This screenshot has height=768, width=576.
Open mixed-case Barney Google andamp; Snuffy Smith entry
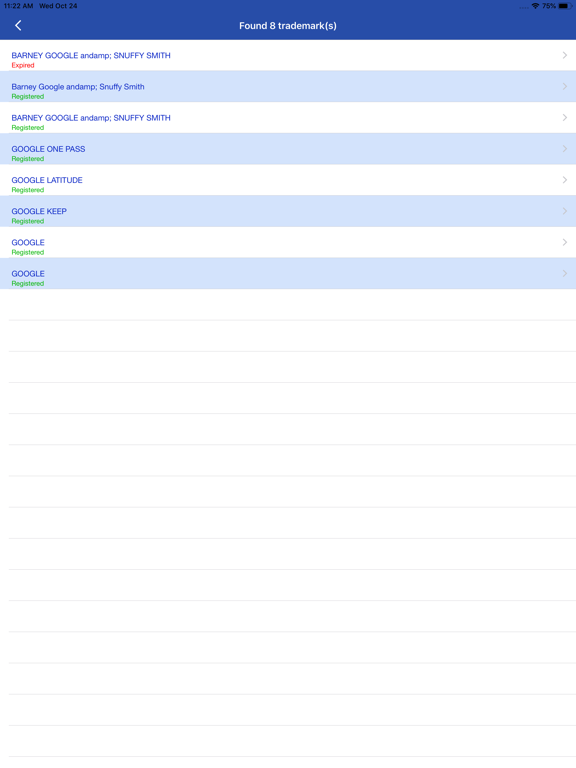point(288,87)
